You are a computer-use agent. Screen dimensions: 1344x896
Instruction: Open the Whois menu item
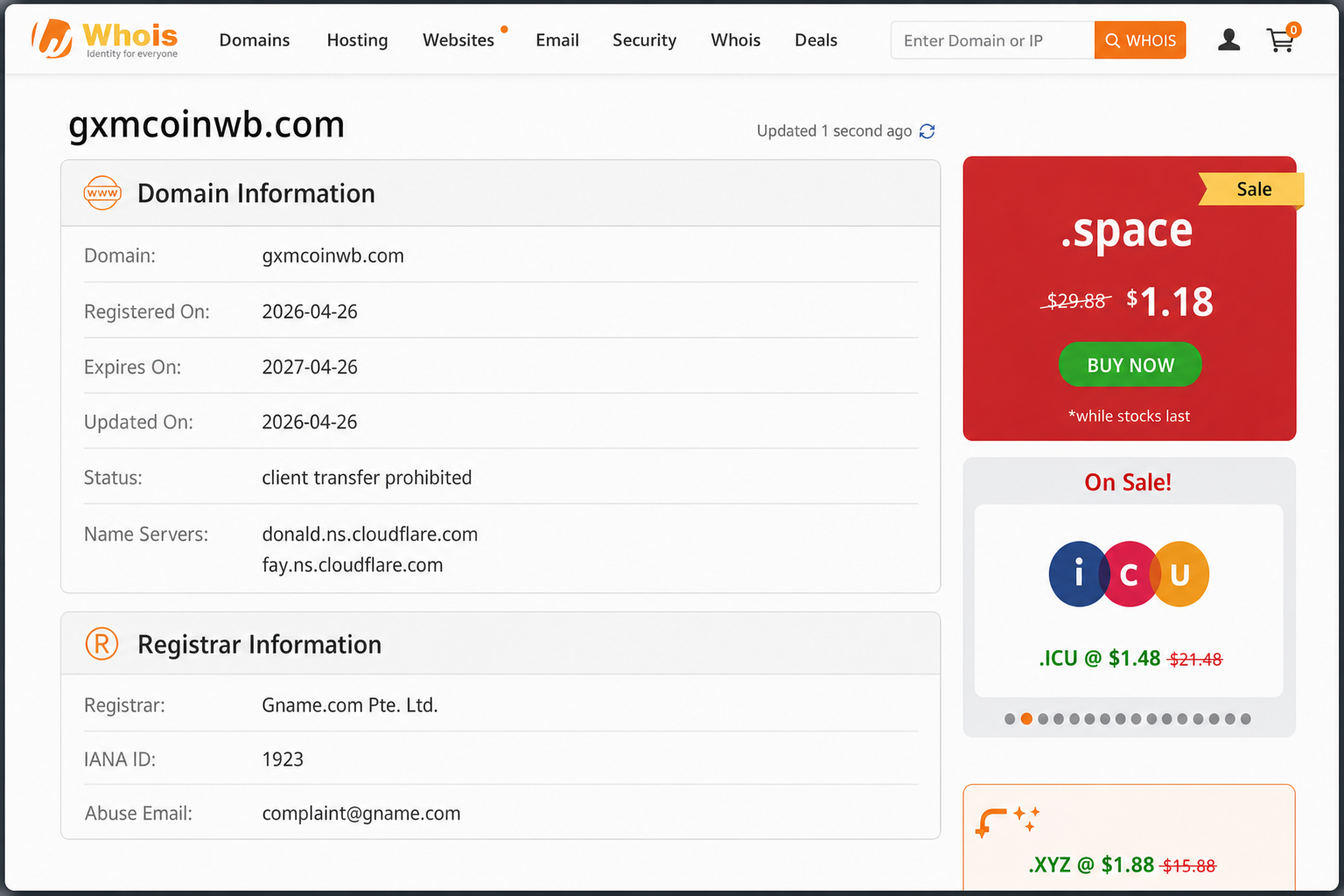click(x=736, y=40)
